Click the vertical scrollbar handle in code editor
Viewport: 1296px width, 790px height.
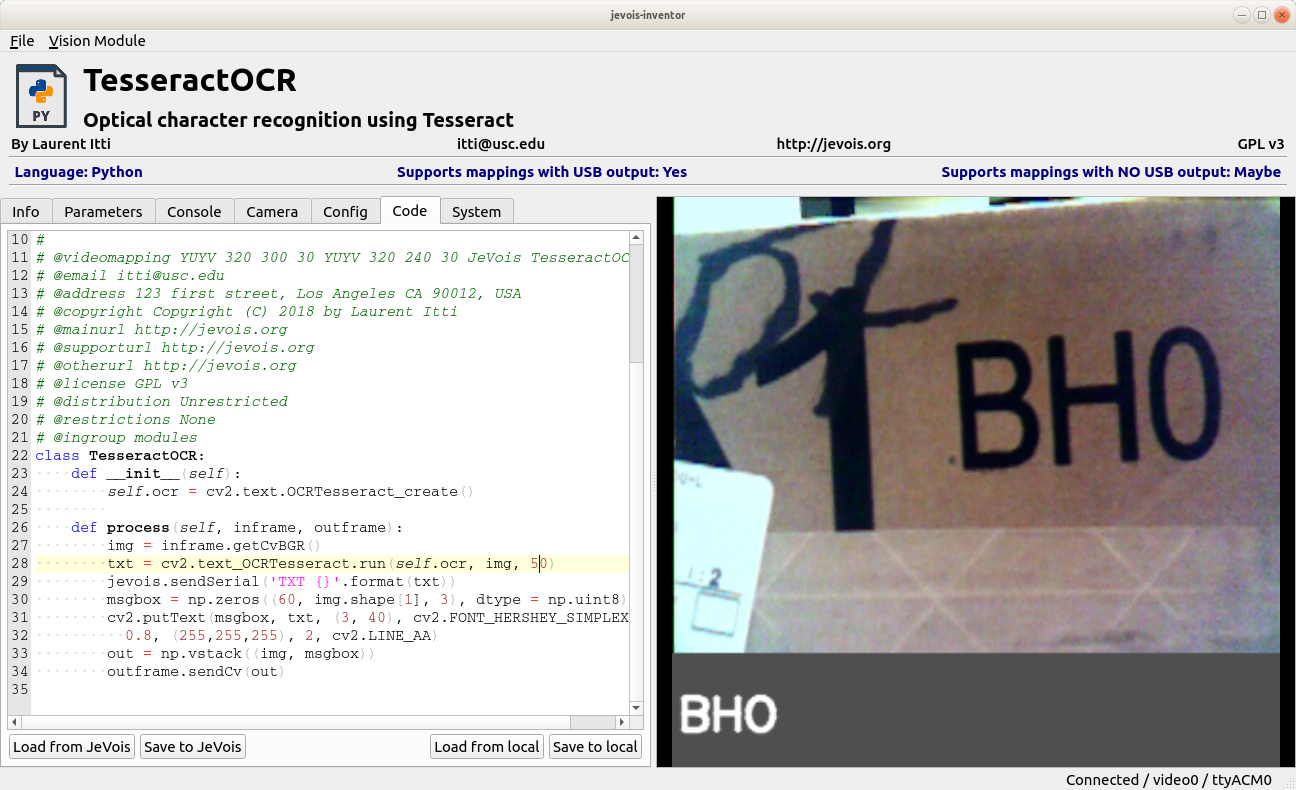(x=636, y=305)
